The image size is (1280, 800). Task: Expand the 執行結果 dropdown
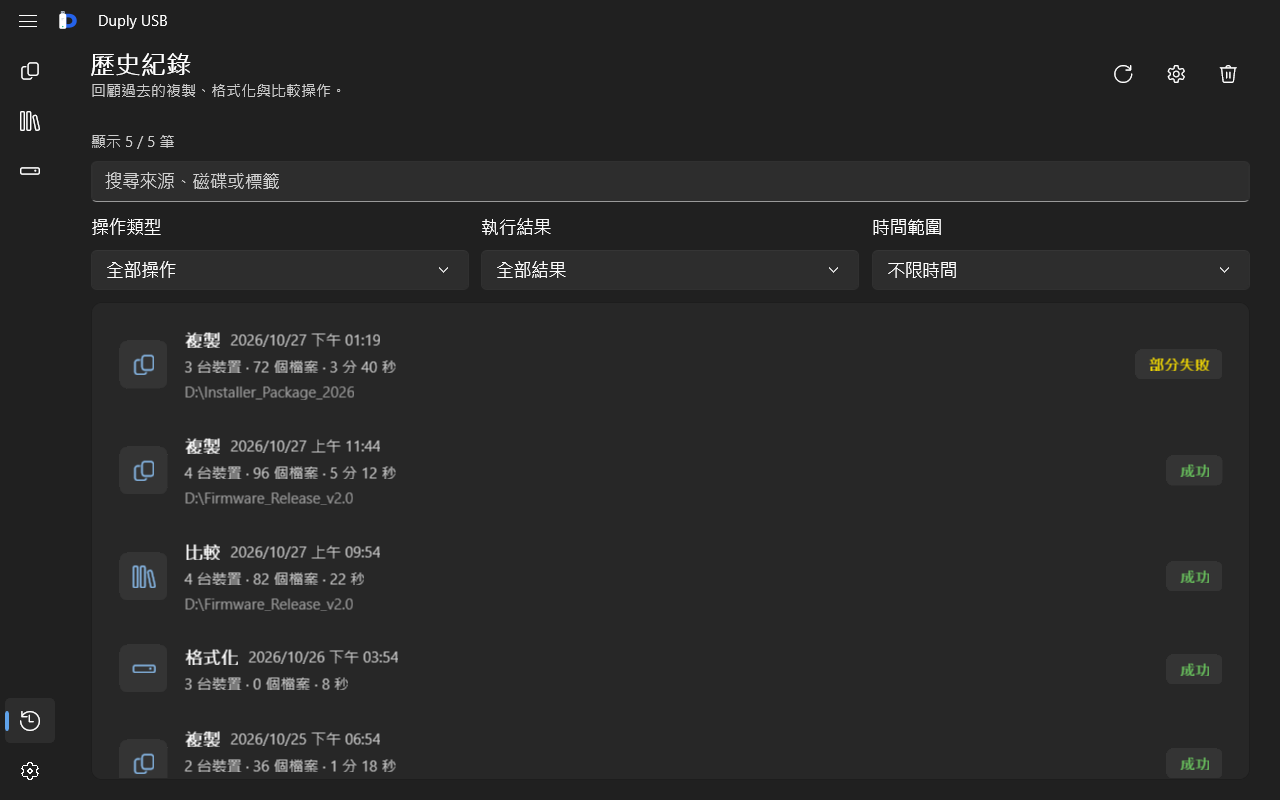(670, 270)
